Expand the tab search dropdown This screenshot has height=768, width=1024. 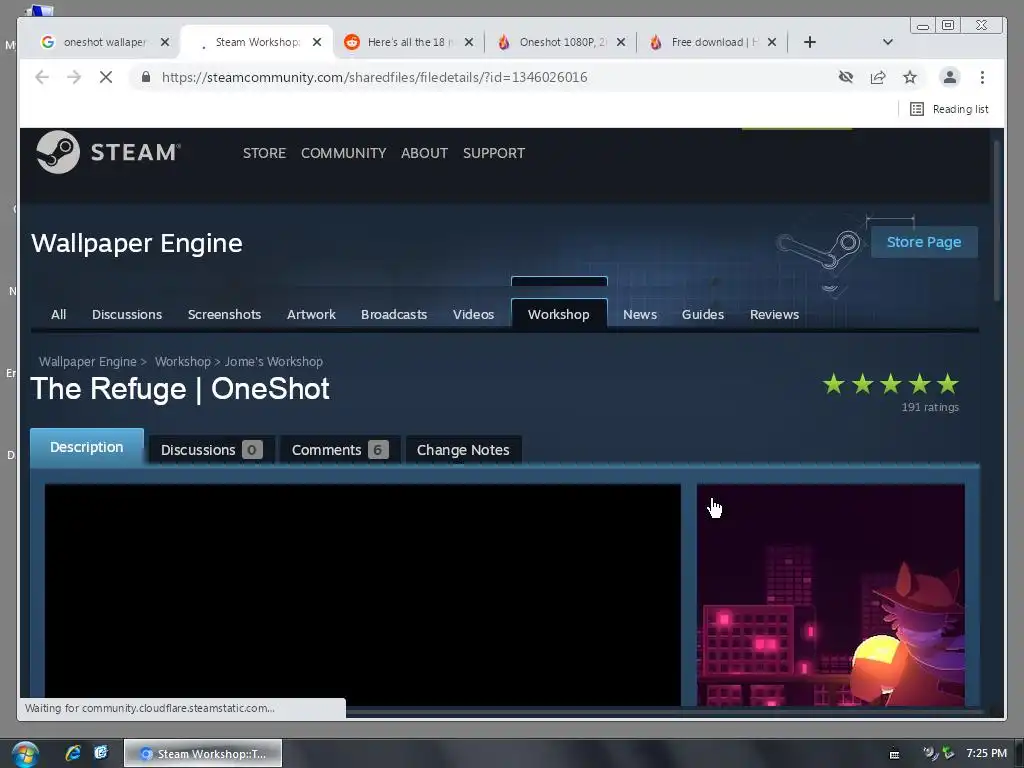888,42
